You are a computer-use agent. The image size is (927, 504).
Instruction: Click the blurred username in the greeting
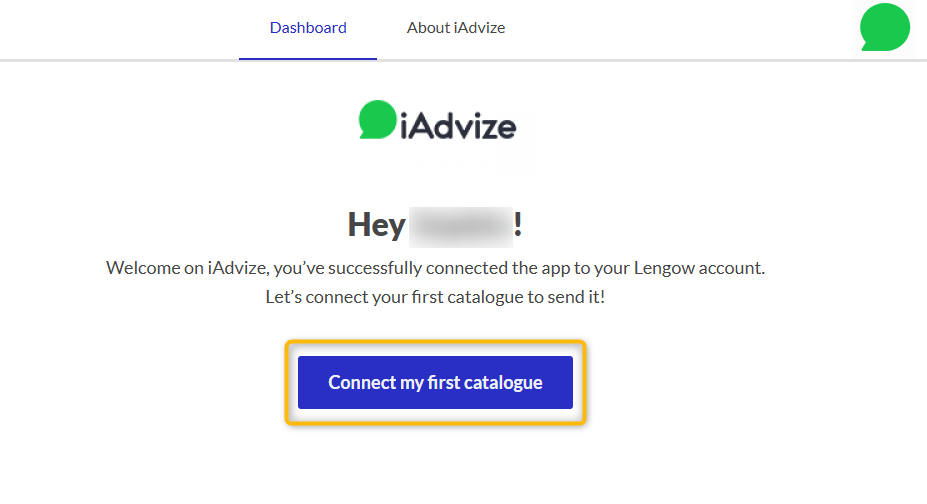pos(460,225)
